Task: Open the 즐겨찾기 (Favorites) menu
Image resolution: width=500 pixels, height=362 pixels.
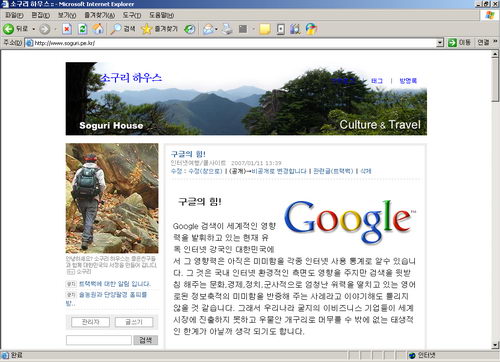Action: tap(99, 15)
